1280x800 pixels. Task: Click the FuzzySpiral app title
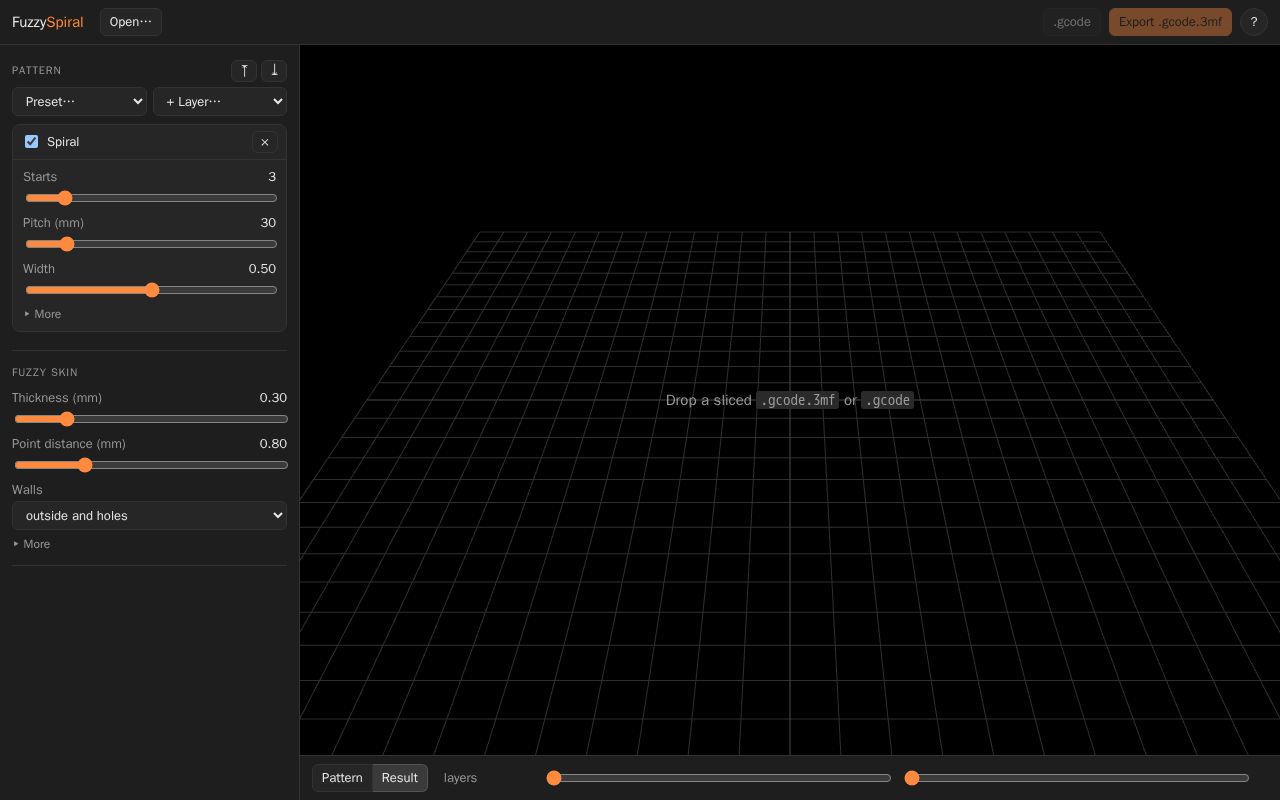pos(47,22)
